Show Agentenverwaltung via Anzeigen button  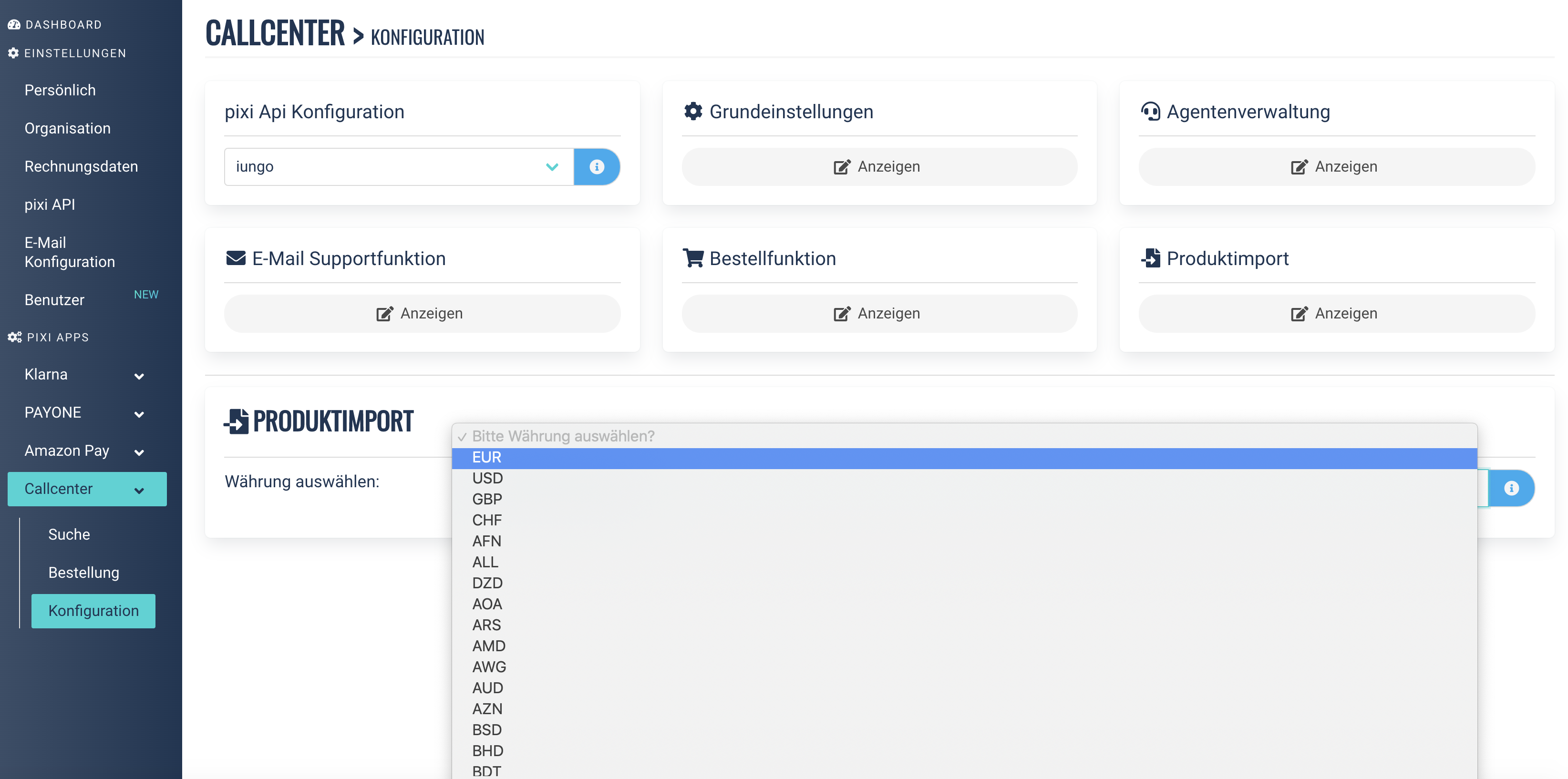[x=1337, y=167]
